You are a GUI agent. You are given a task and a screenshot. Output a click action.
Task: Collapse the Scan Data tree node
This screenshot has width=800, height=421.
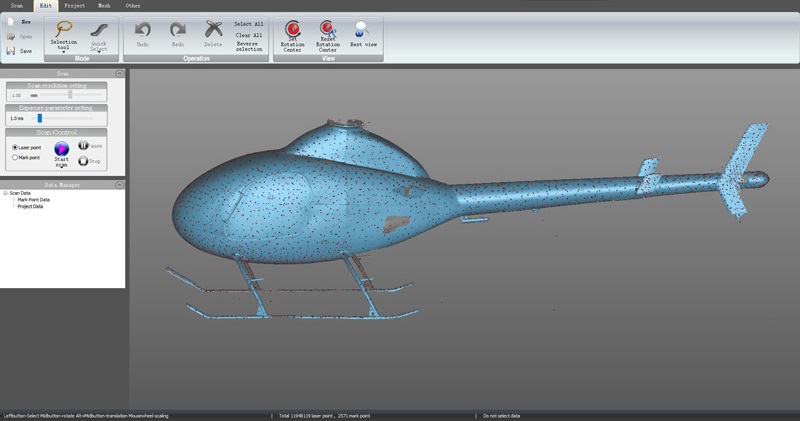(x=5, y=193)
